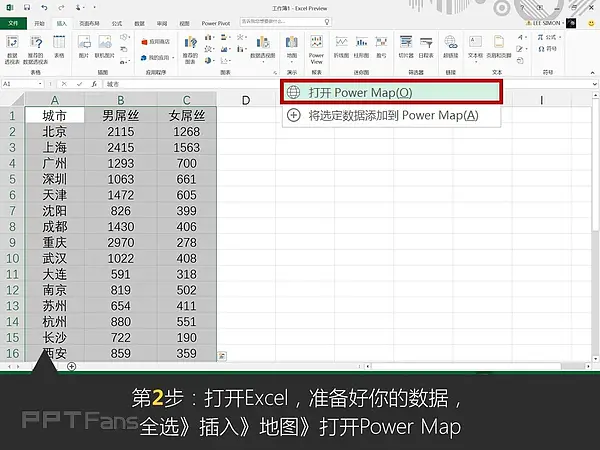The image size is (600, 450).
Task: Add a new sheet with plus button
Action: point(71,367)
